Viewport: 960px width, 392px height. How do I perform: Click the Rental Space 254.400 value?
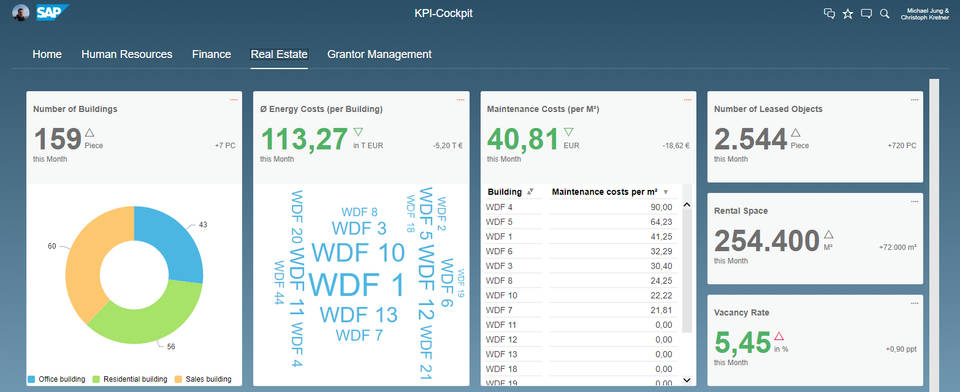(767, 241)
